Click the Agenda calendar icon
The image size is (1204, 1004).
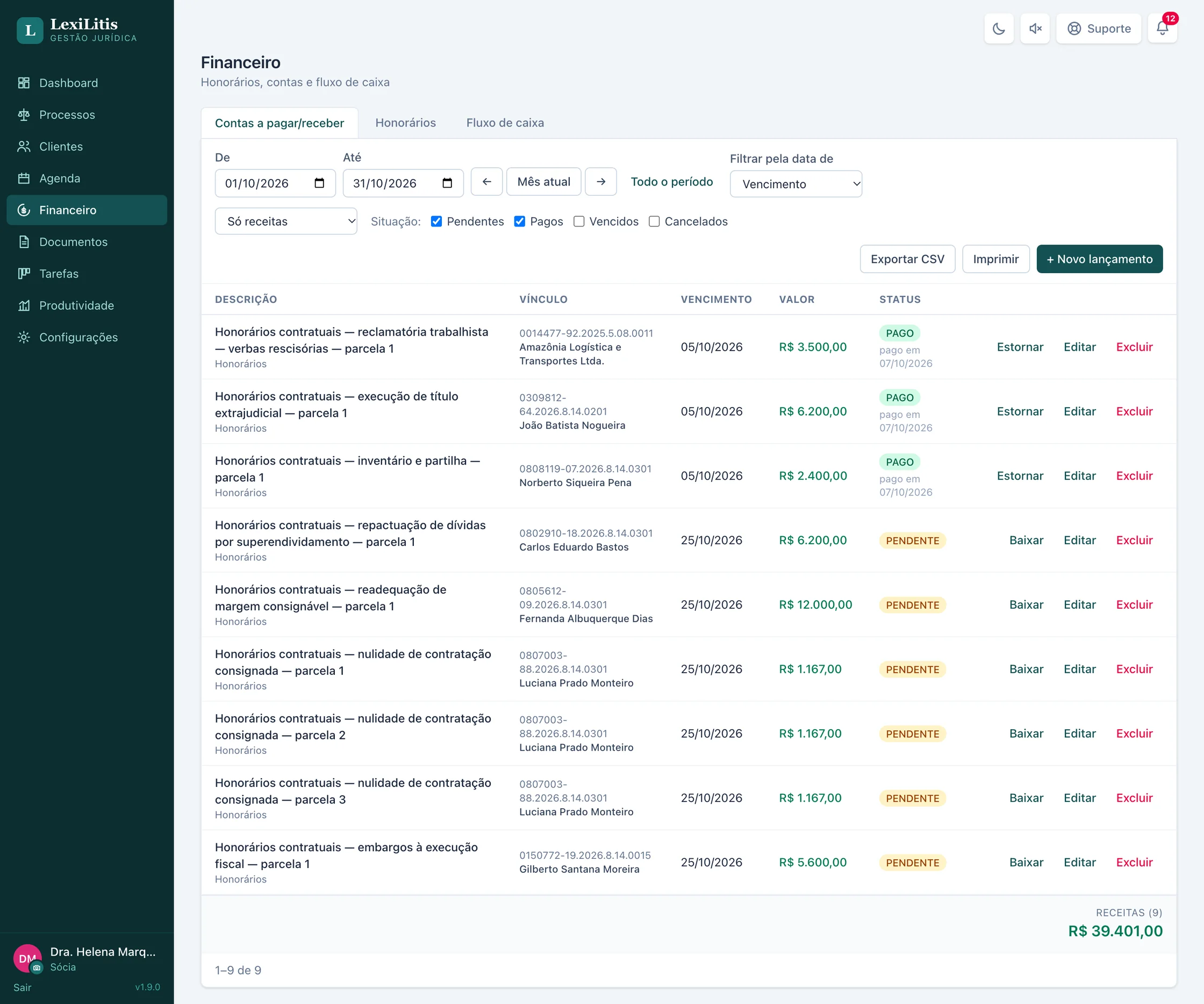point(24,179)
